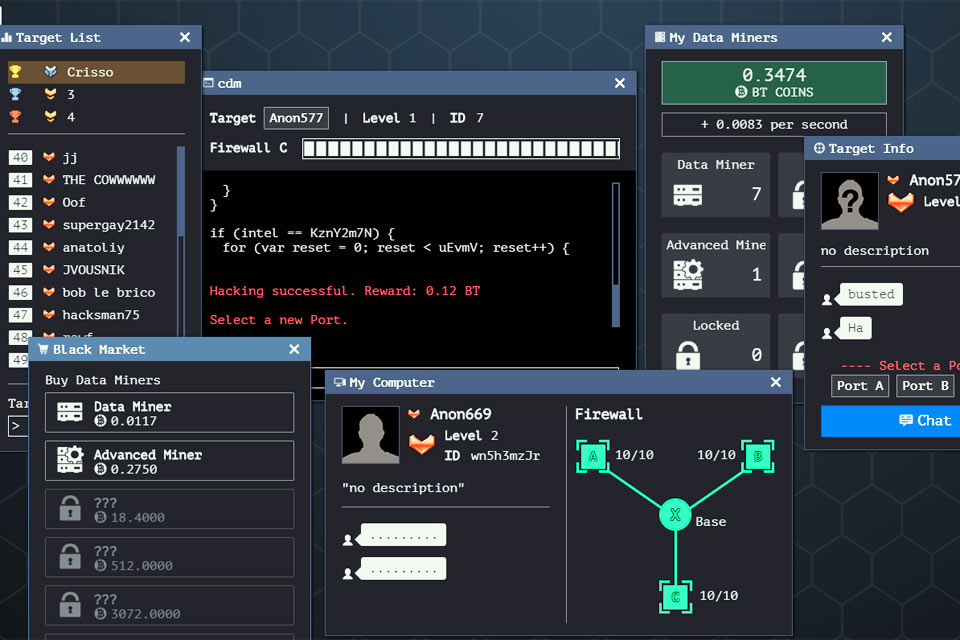Buy a Data Miner for 0.0117
960x640 pixels.
pos(169,413)
